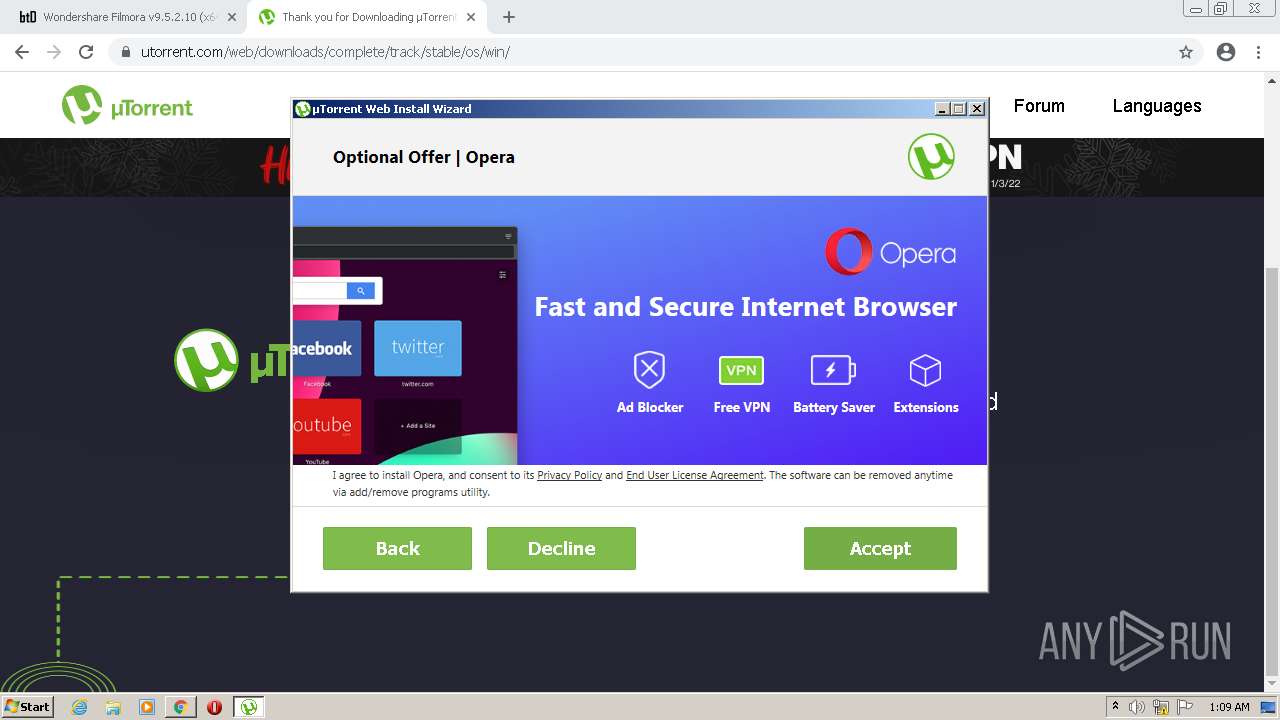Launch Internet Explorer from the taskbar
Image resolution: width=1280 pixels, height=720 pixels.
coord(79,707)
